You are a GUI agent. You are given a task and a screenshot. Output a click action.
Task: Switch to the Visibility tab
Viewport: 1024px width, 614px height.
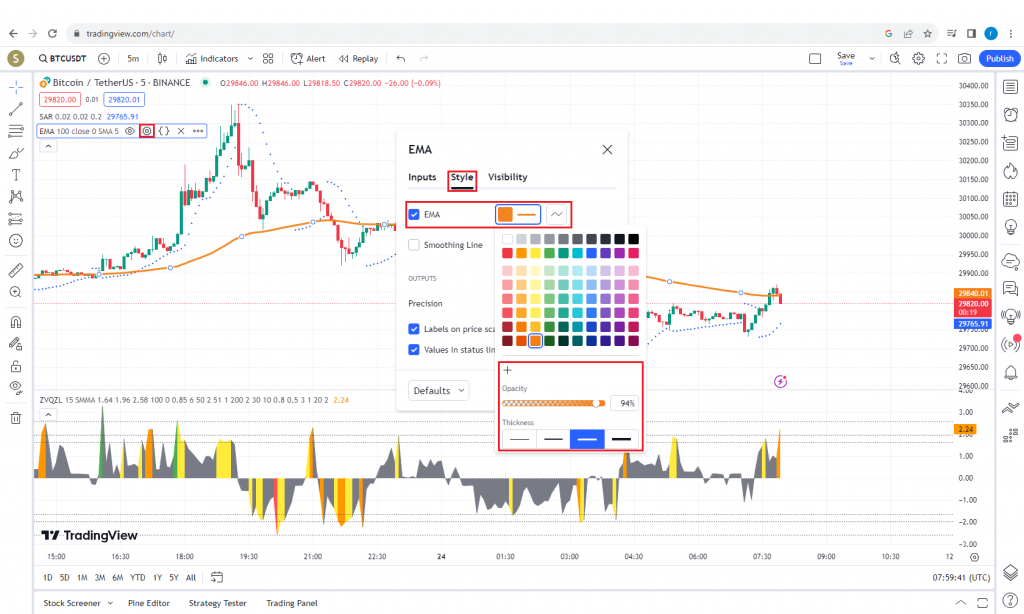(x=507, y=177)
